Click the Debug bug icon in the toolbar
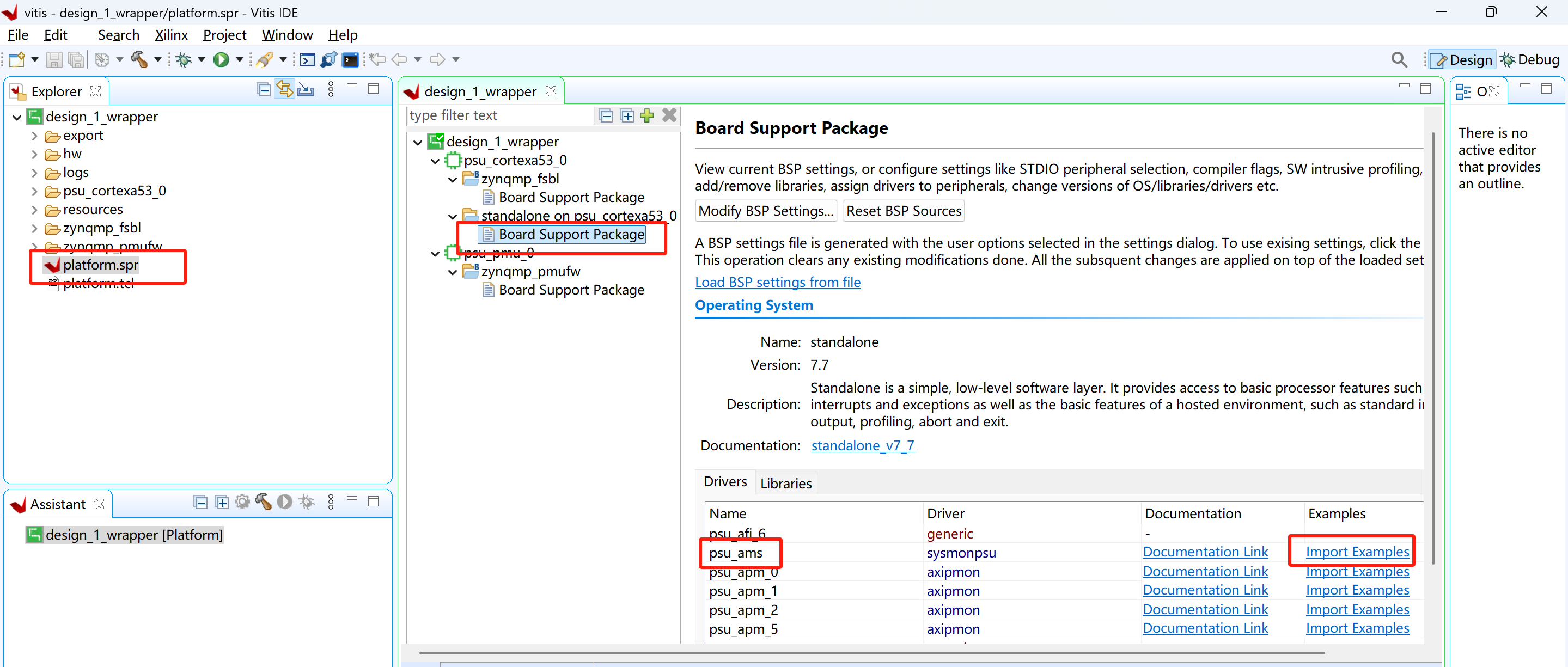 point(183,59)
